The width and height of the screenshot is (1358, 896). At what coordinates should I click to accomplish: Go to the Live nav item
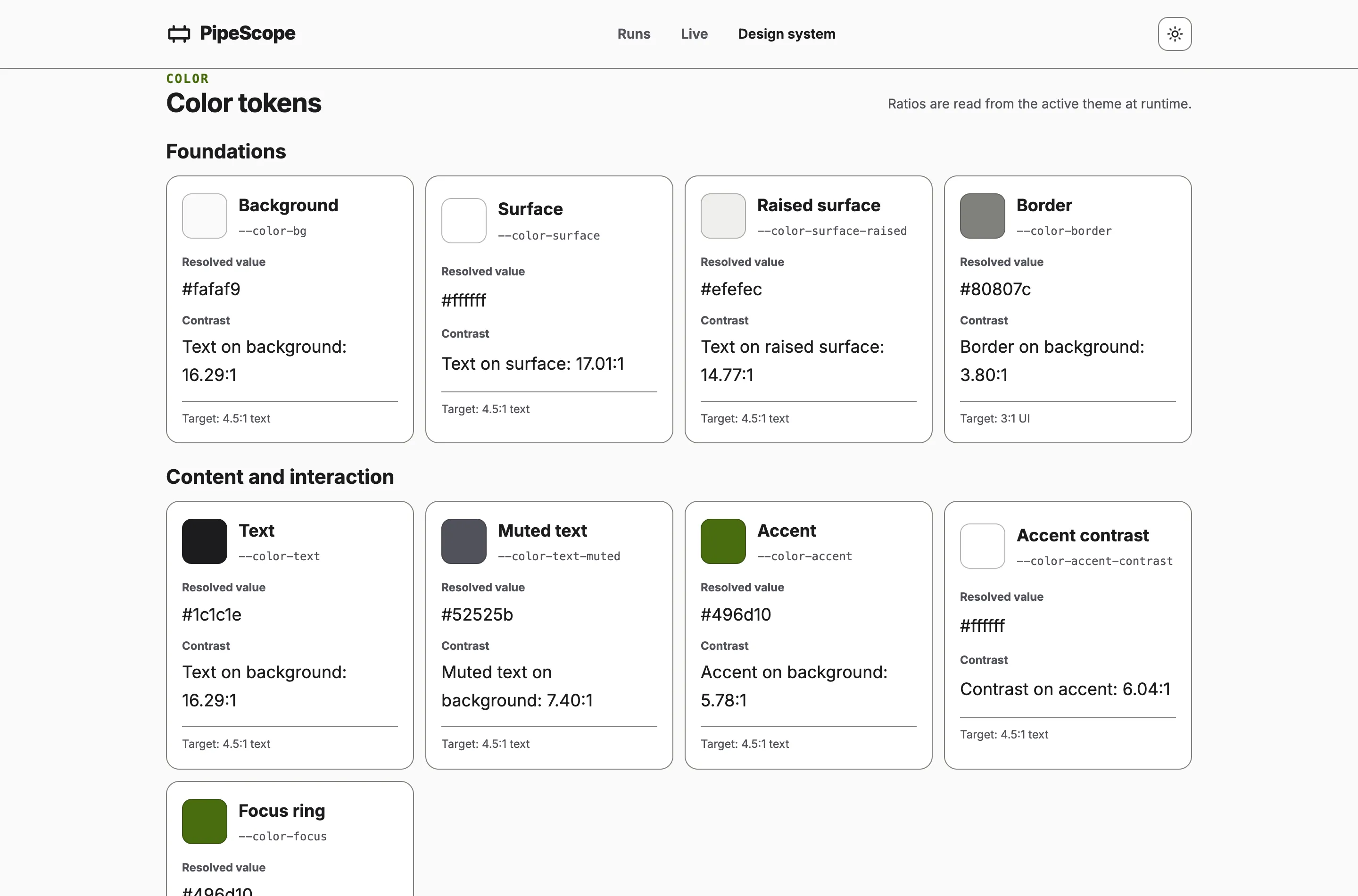tap(694, 33)
